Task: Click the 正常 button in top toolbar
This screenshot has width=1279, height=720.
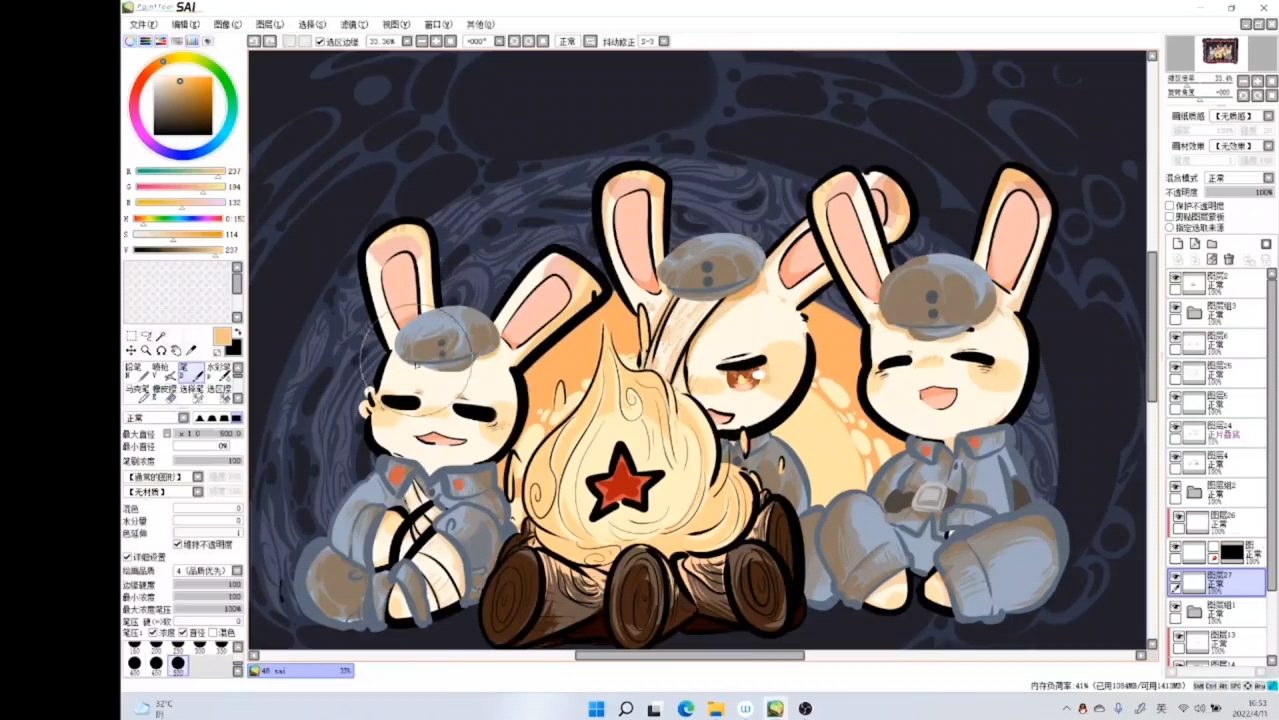Action: [567, 41]
